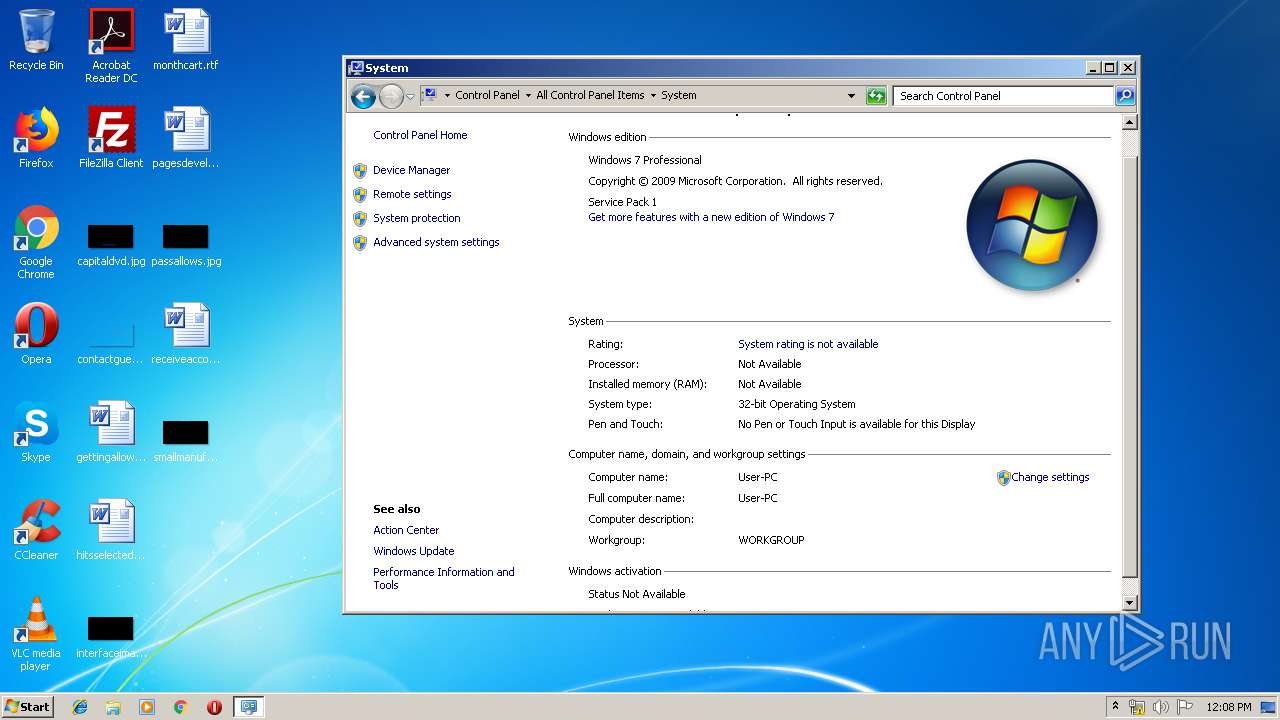1280x720 pixels.
Task: Select the interfaceima... file icon
Action: click(111, 637)
